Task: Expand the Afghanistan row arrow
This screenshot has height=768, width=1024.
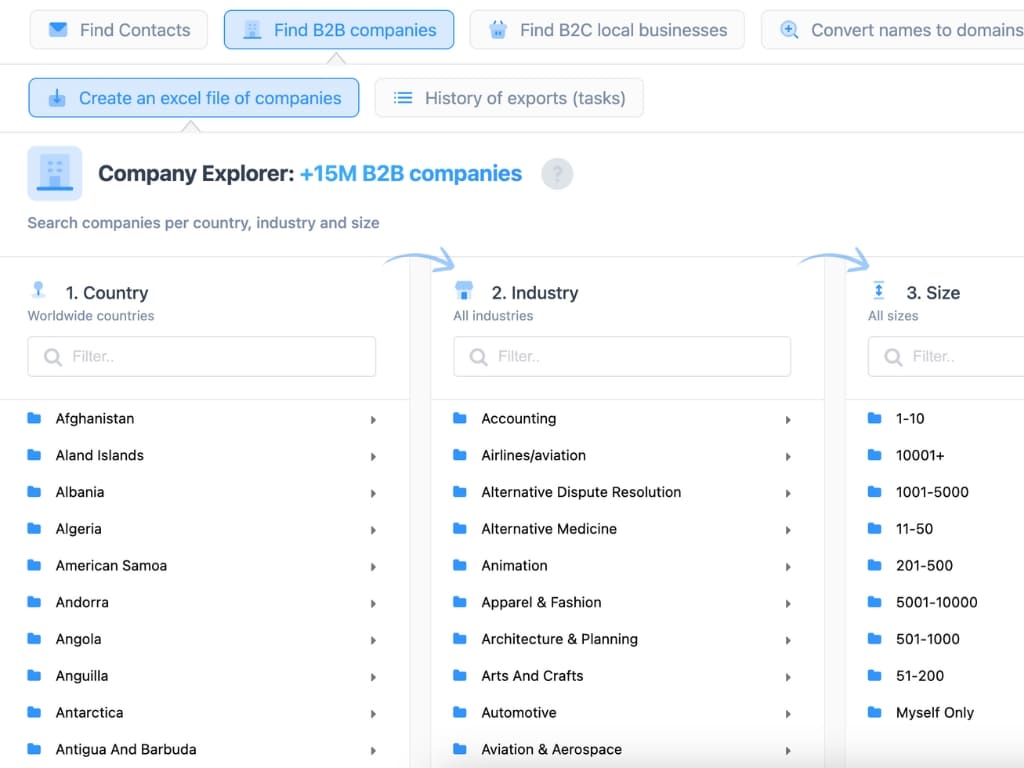Action: click(x=373, y=420)
